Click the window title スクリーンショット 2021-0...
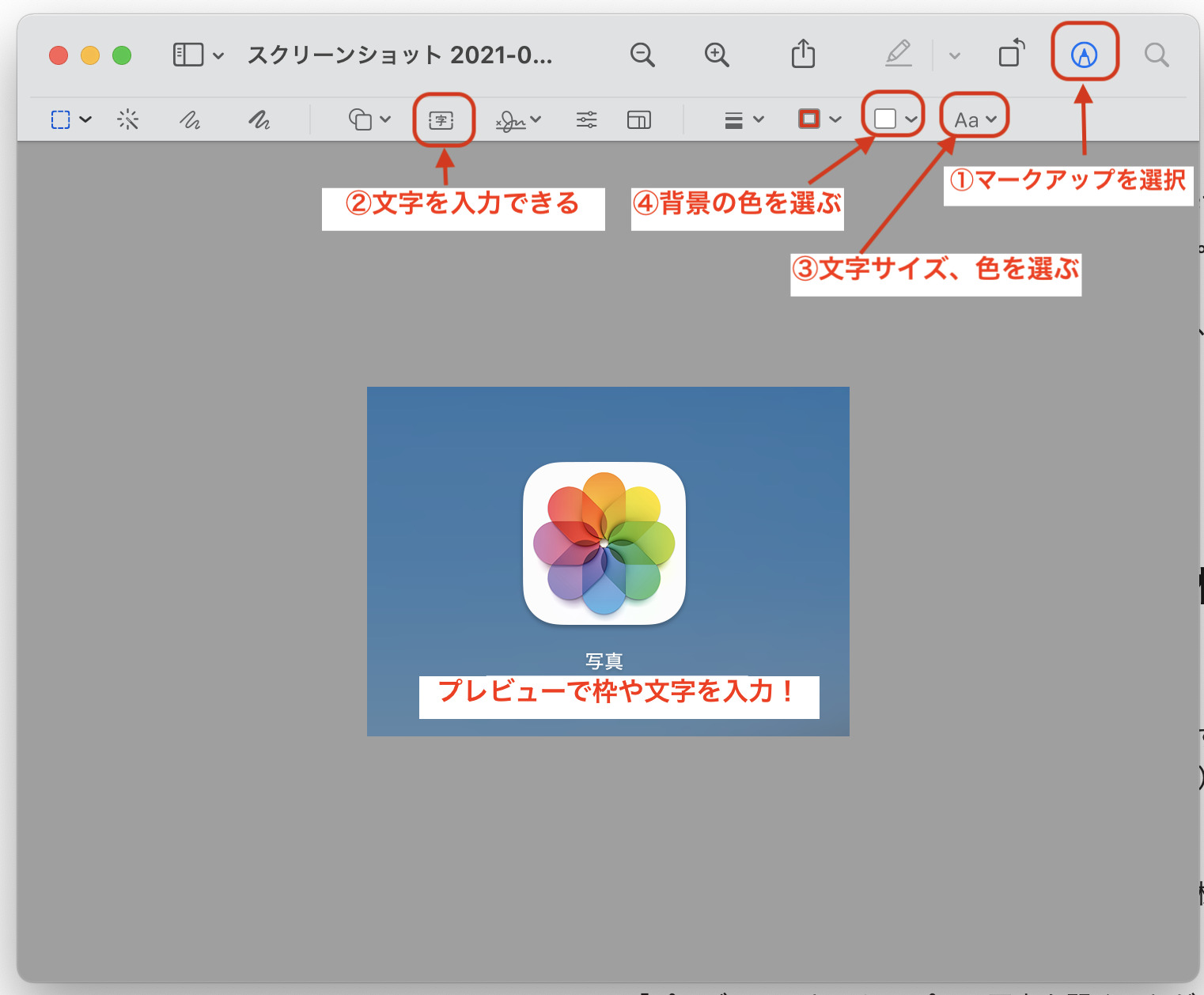Viewport: 1204px width, 995px height. [399, 55]
